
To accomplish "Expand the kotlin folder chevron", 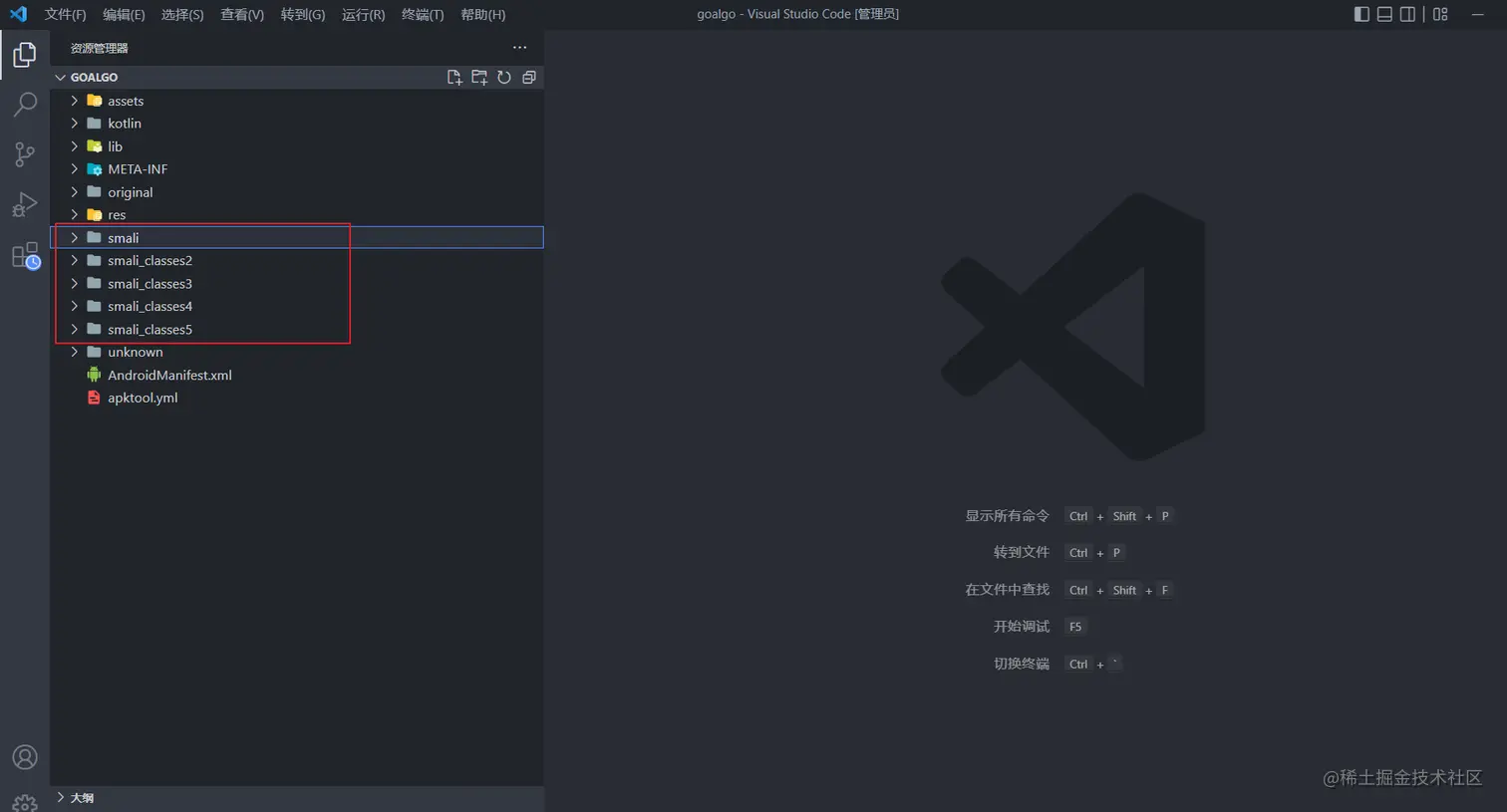I will coord(74,124).
